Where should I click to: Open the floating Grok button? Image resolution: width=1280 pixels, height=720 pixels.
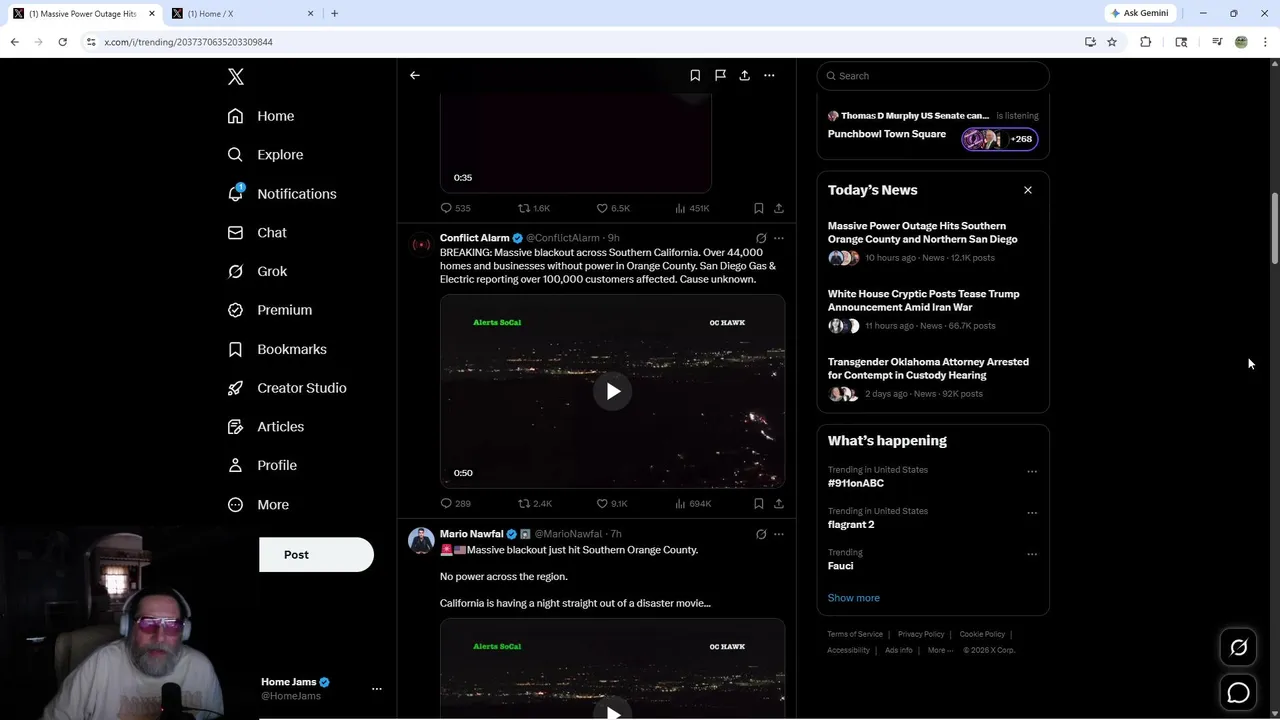pos(1238,648)
